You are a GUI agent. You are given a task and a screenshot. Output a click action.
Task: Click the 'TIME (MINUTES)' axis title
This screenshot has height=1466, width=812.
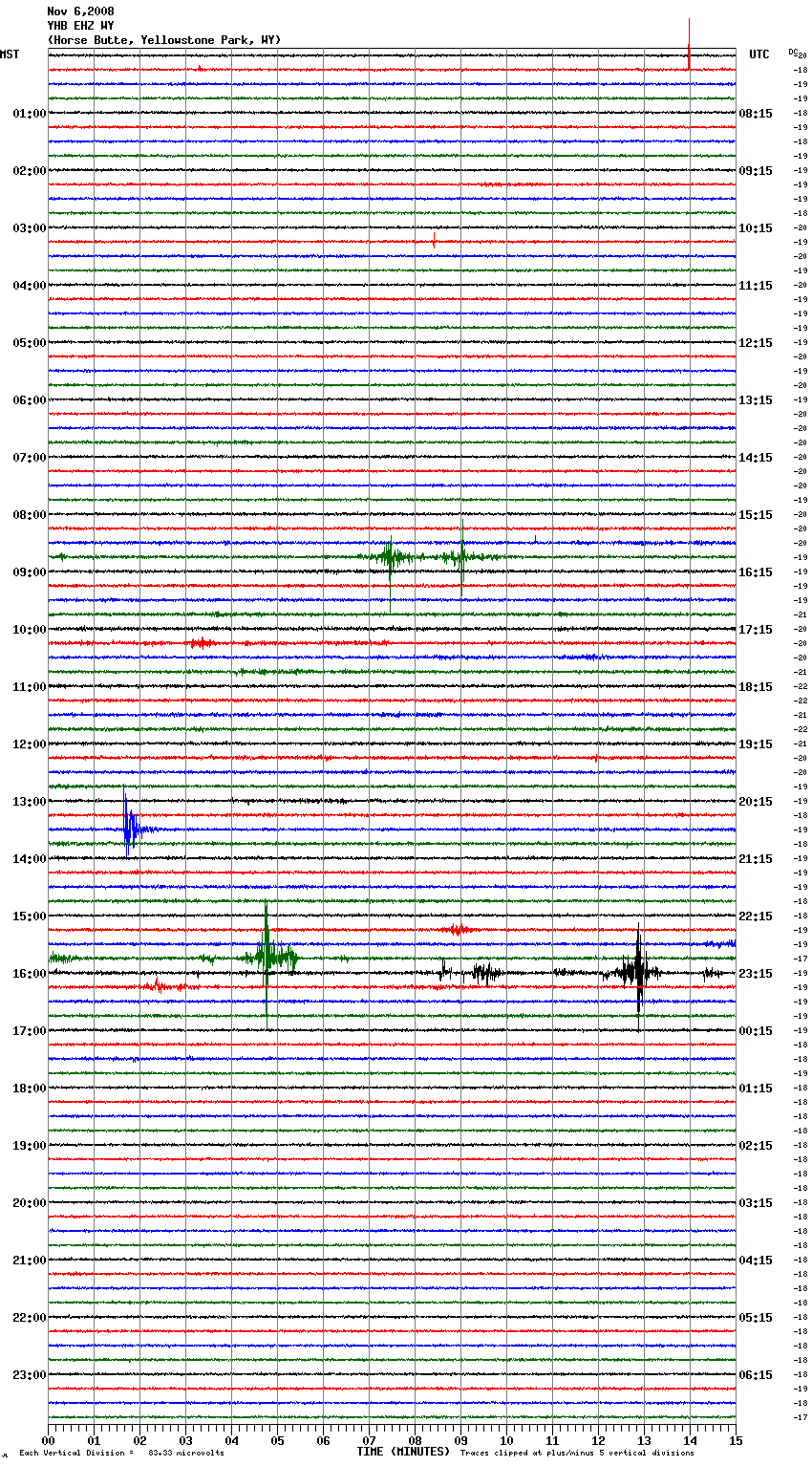tap(403, 1452)
